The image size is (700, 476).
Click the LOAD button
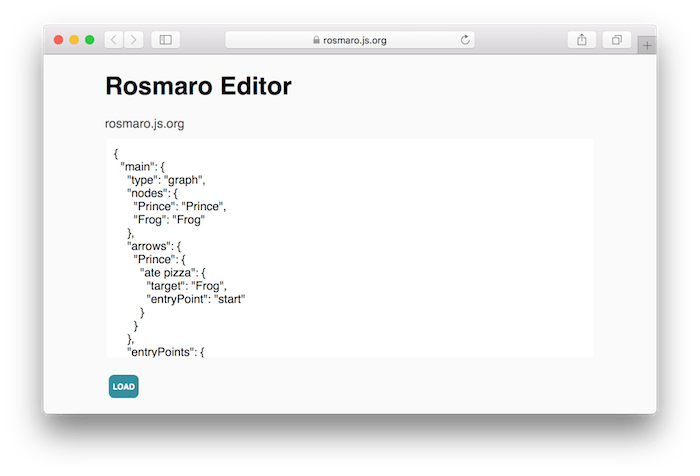tap(124, 386)
